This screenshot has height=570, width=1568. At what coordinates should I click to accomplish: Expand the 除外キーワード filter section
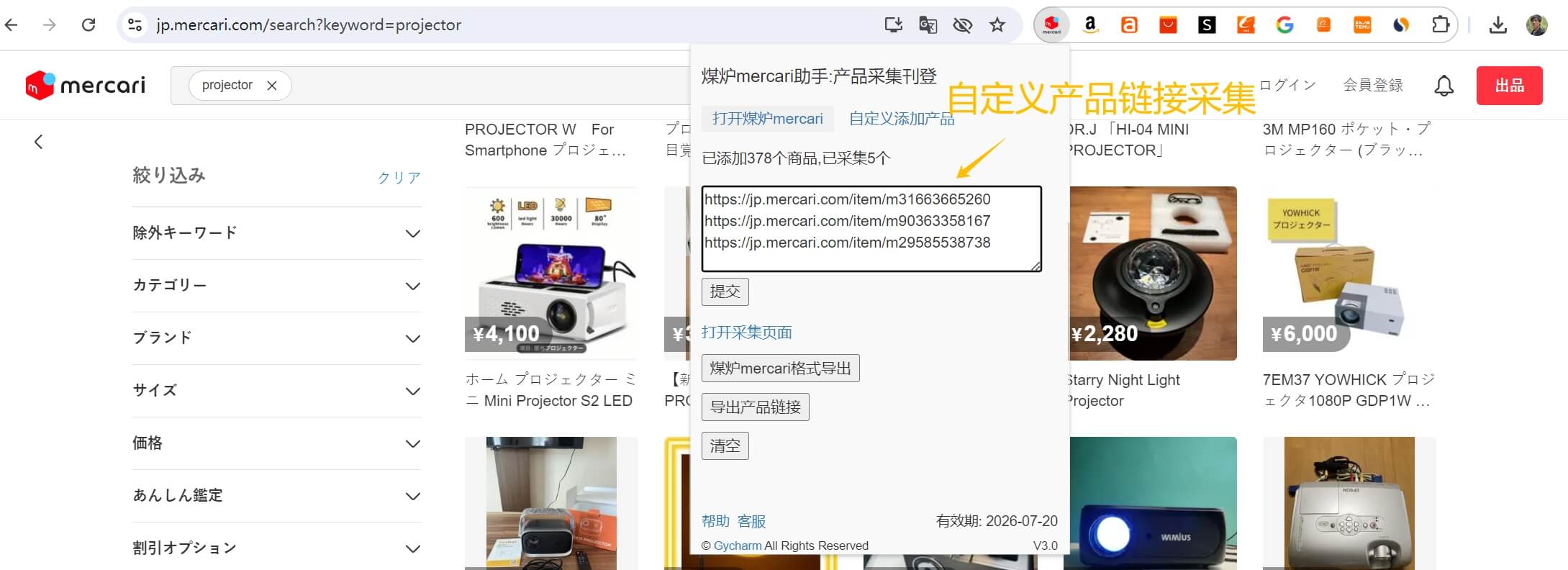pyautogui.click(x=276, y=233)
